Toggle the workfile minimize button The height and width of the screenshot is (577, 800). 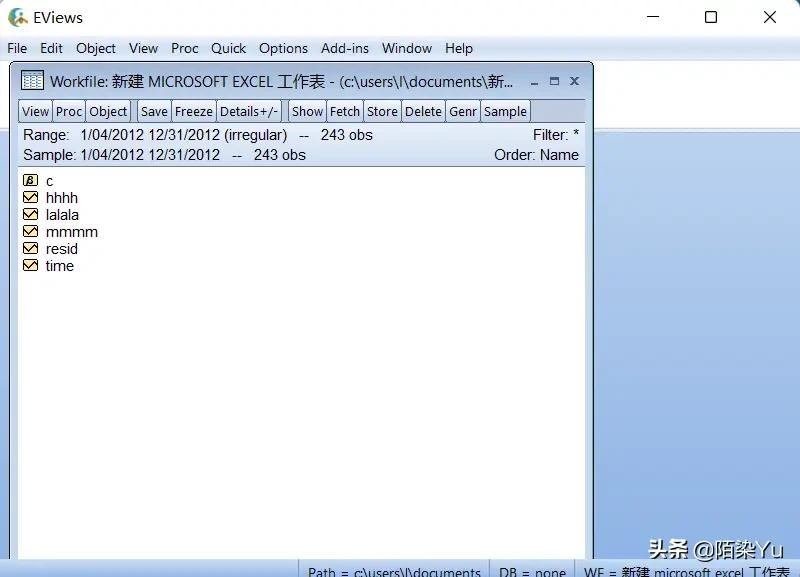pyautogui.click(x=534, y=82)
